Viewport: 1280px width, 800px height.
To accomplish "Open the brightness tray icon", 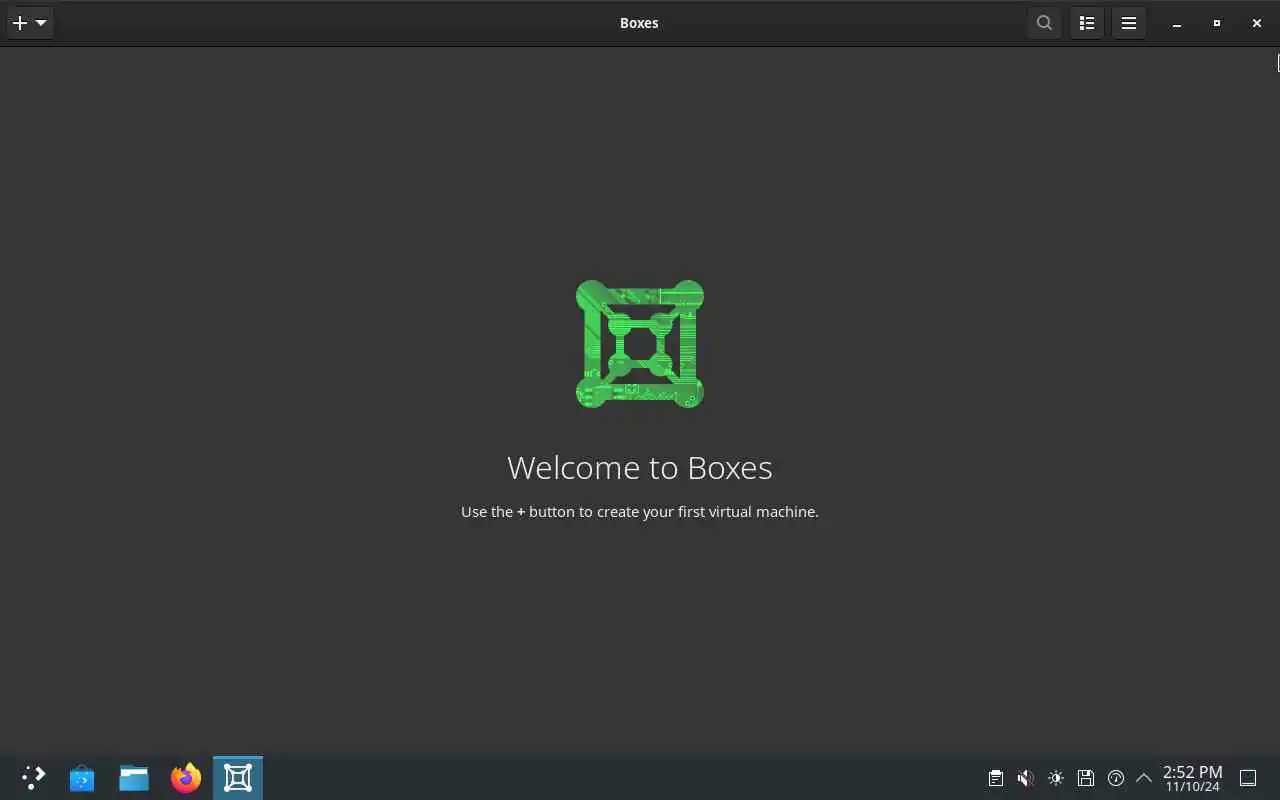I will pyautogui.click(x=1056, y=778).
